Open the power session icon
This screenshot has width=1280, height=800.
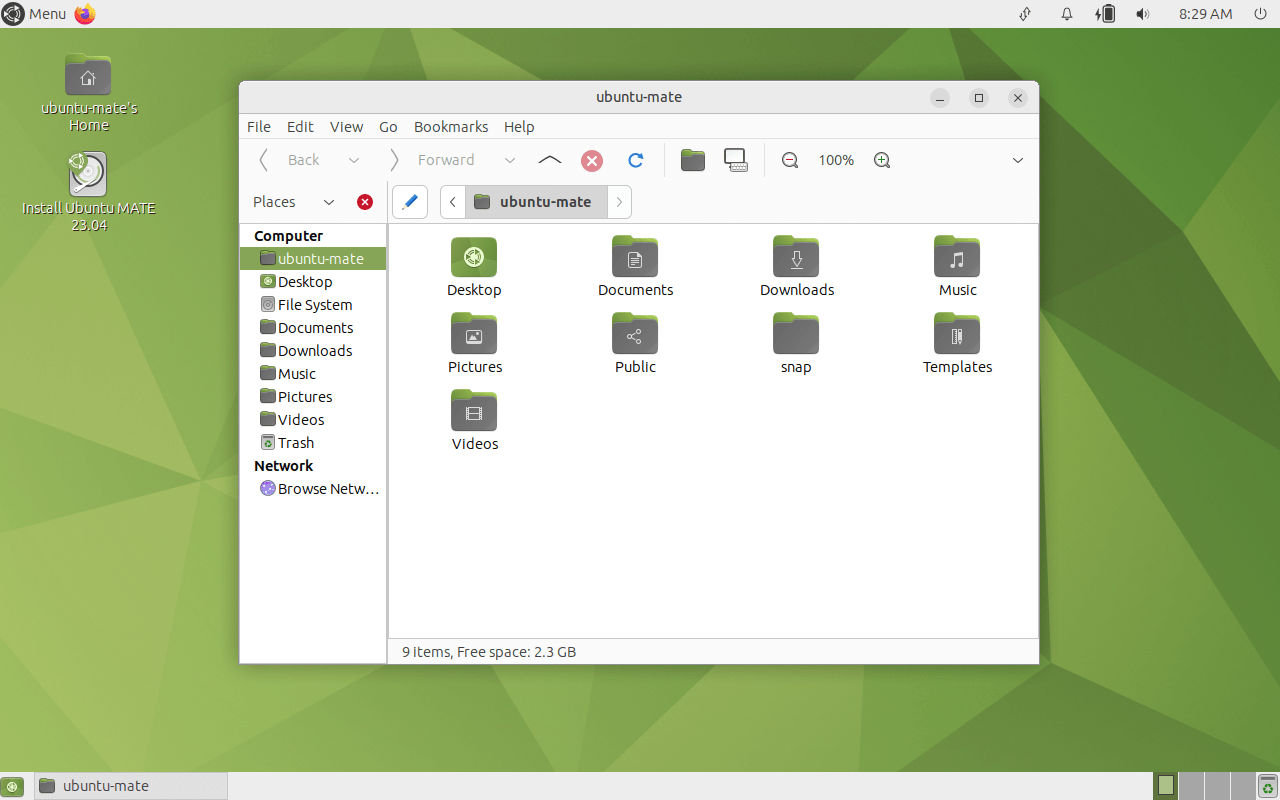1260,14
